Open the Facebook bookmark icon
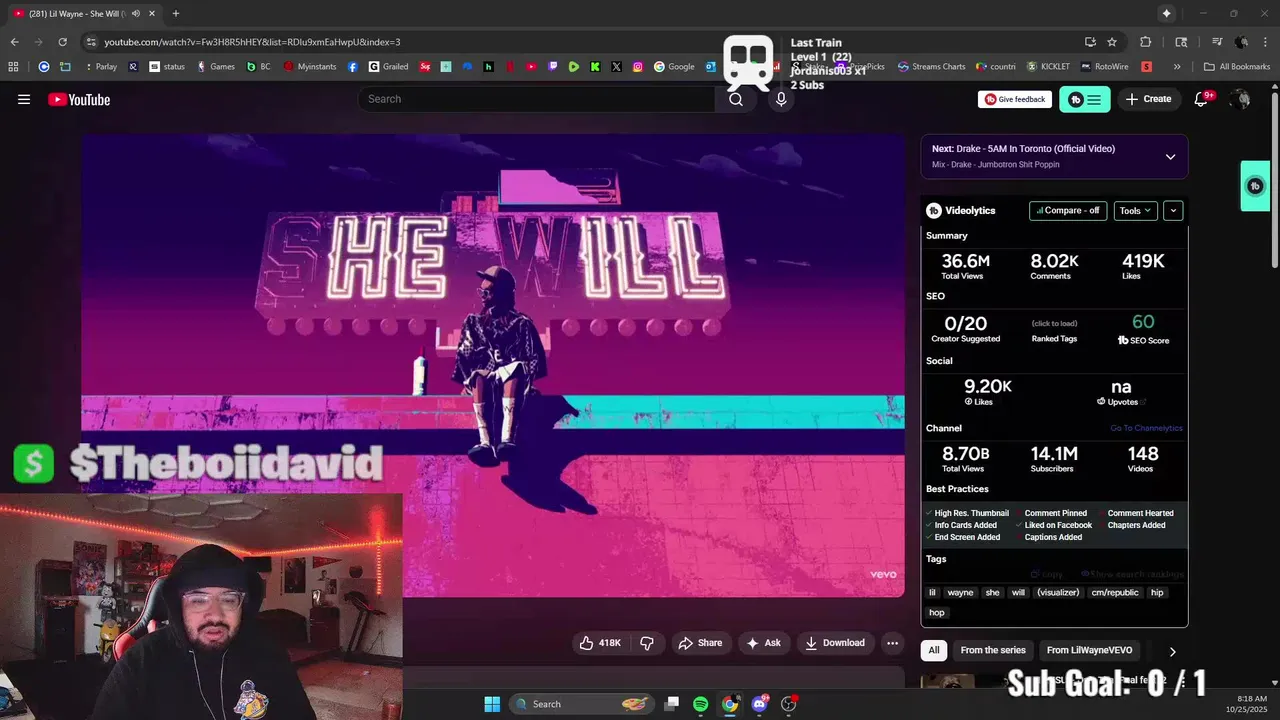This screenshot has height=720, width=1280. click(x=353, y=67)
